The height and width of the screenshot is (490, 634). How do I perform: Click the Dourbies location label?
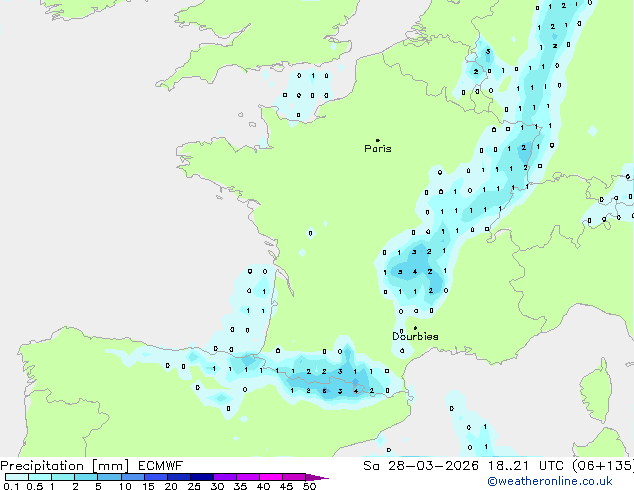(x=415, y=336)
